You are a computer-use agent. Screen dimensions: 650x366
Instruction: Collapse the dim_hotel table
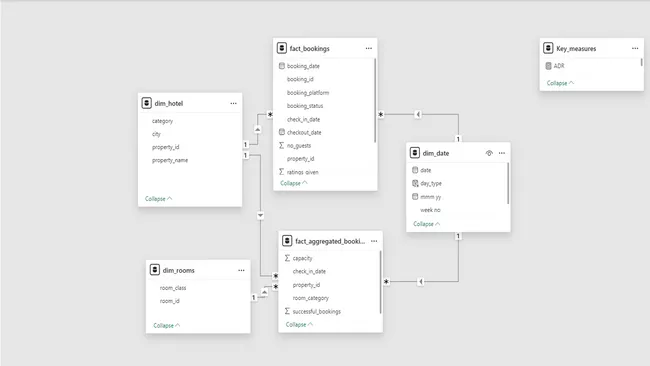coord(158,199)
